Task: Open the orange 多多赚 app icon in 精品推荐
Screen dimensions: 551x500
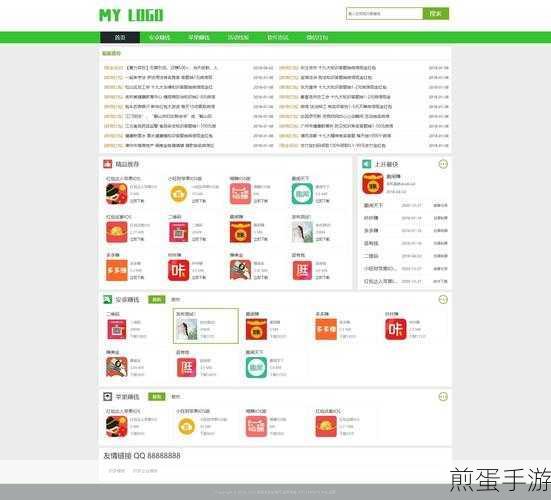Action: (117, 270)
